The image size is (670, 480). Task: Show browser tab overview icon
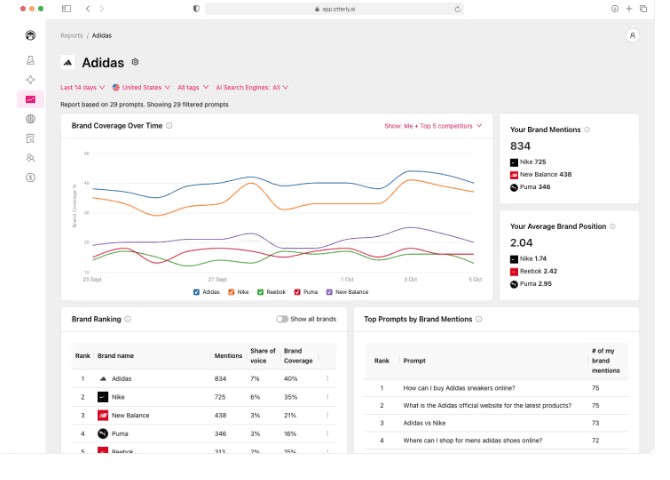tap(643, 9)
